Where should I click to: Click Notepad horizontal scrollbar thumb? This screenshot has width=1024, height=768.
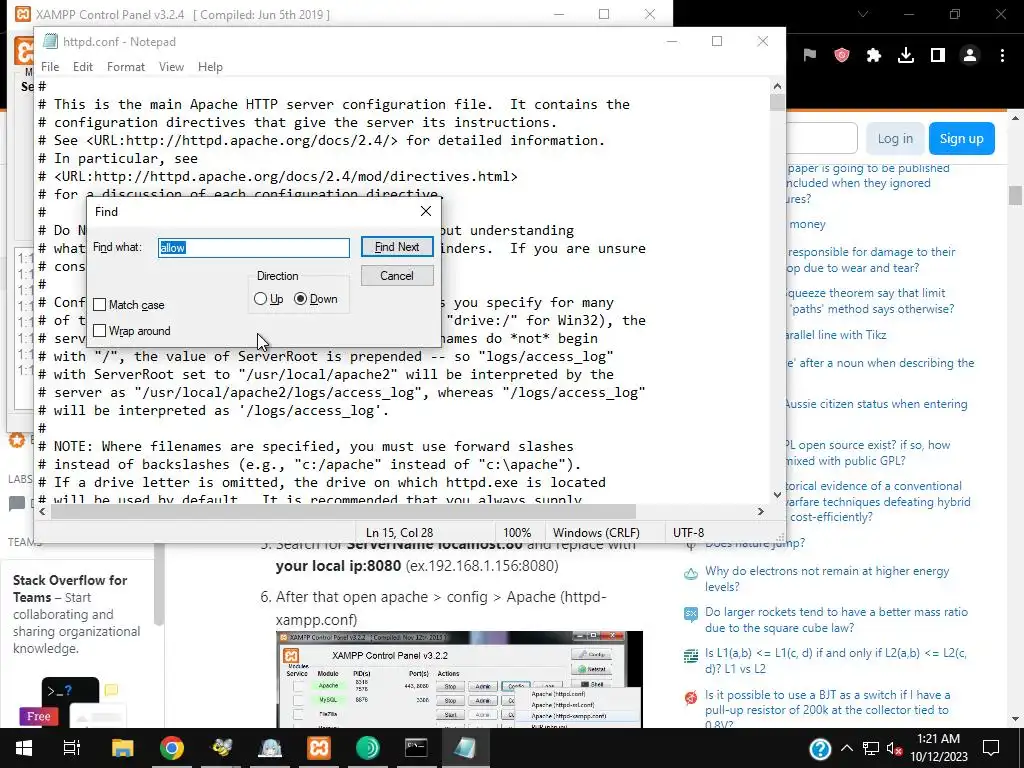tap(343, 511)
